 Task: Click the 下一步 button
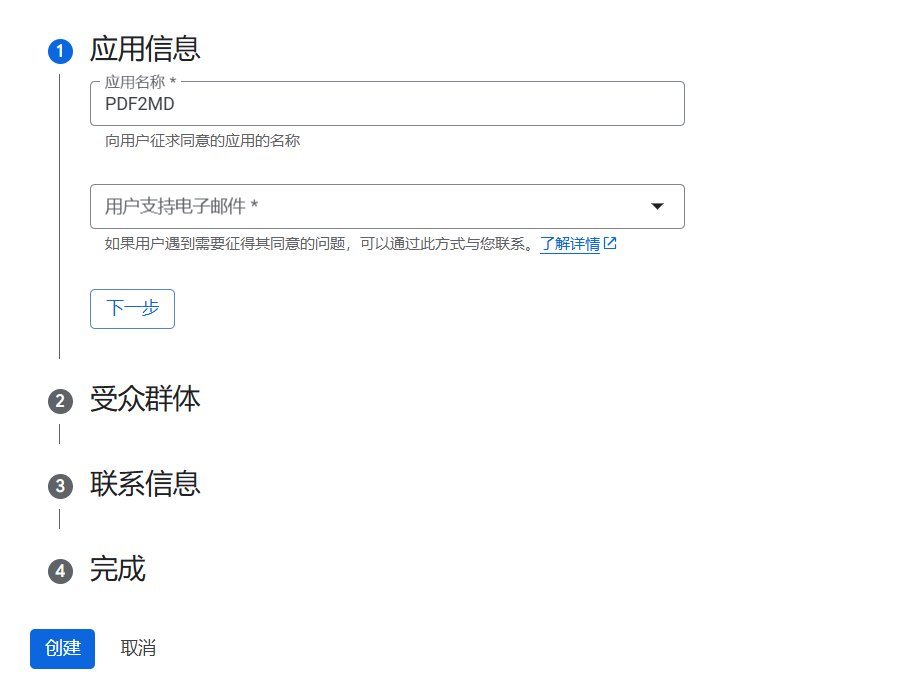pyautogui.click(x=132, y=309)
